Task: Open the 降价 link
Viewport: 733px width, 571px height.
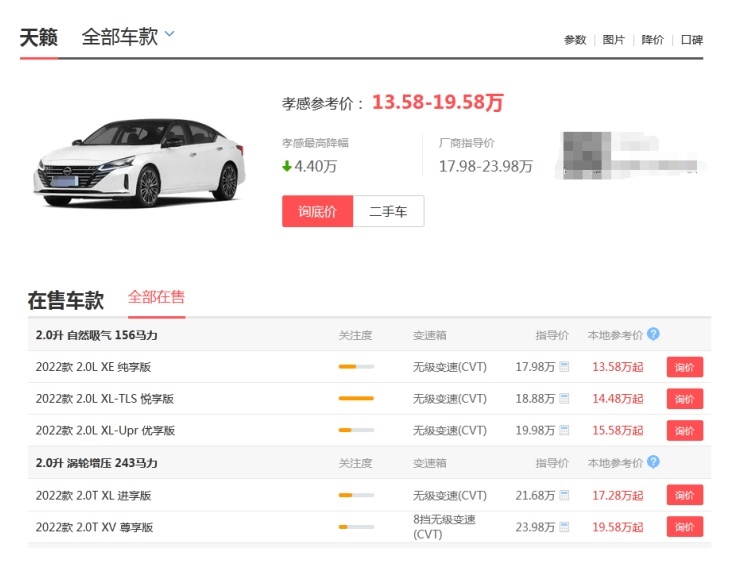Action: click(x=653, y=40)
